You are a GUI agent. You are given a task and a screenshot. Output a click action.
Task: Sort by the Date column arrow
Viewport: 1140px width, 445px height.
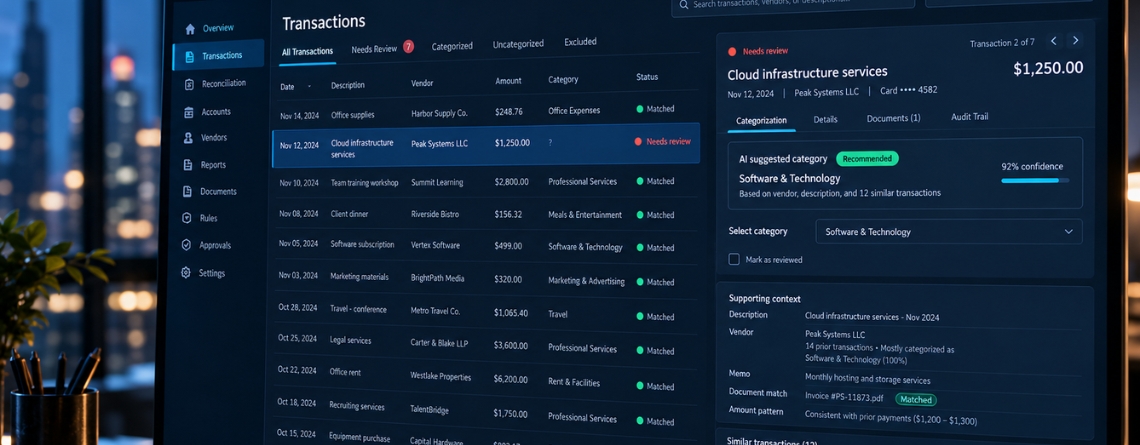(309, 87)
